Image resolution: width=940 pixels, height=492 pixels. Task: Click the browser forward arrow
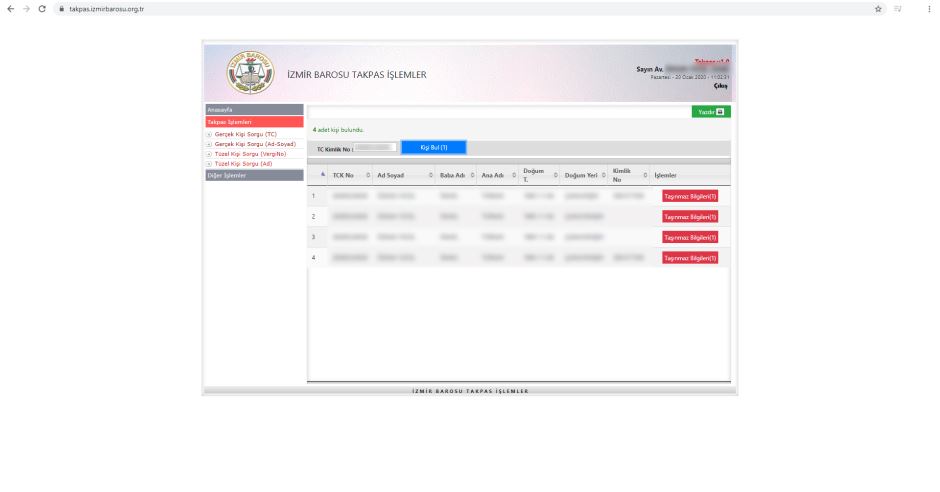26,9
